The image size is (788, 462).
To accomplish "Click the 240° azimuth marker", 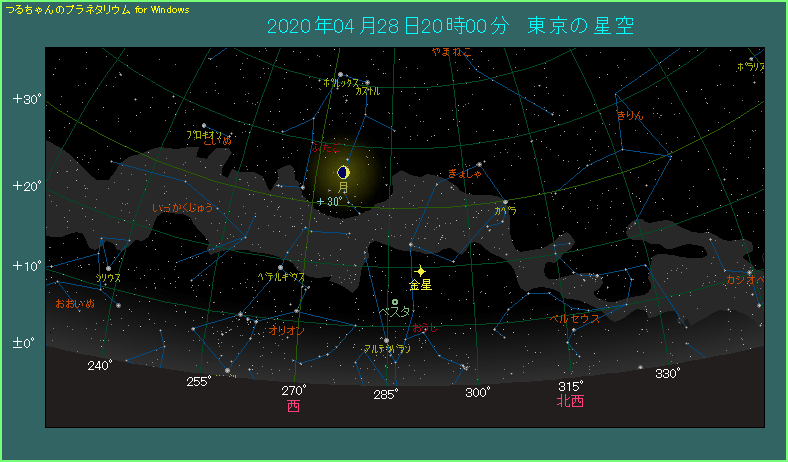I will pos(99,366).
